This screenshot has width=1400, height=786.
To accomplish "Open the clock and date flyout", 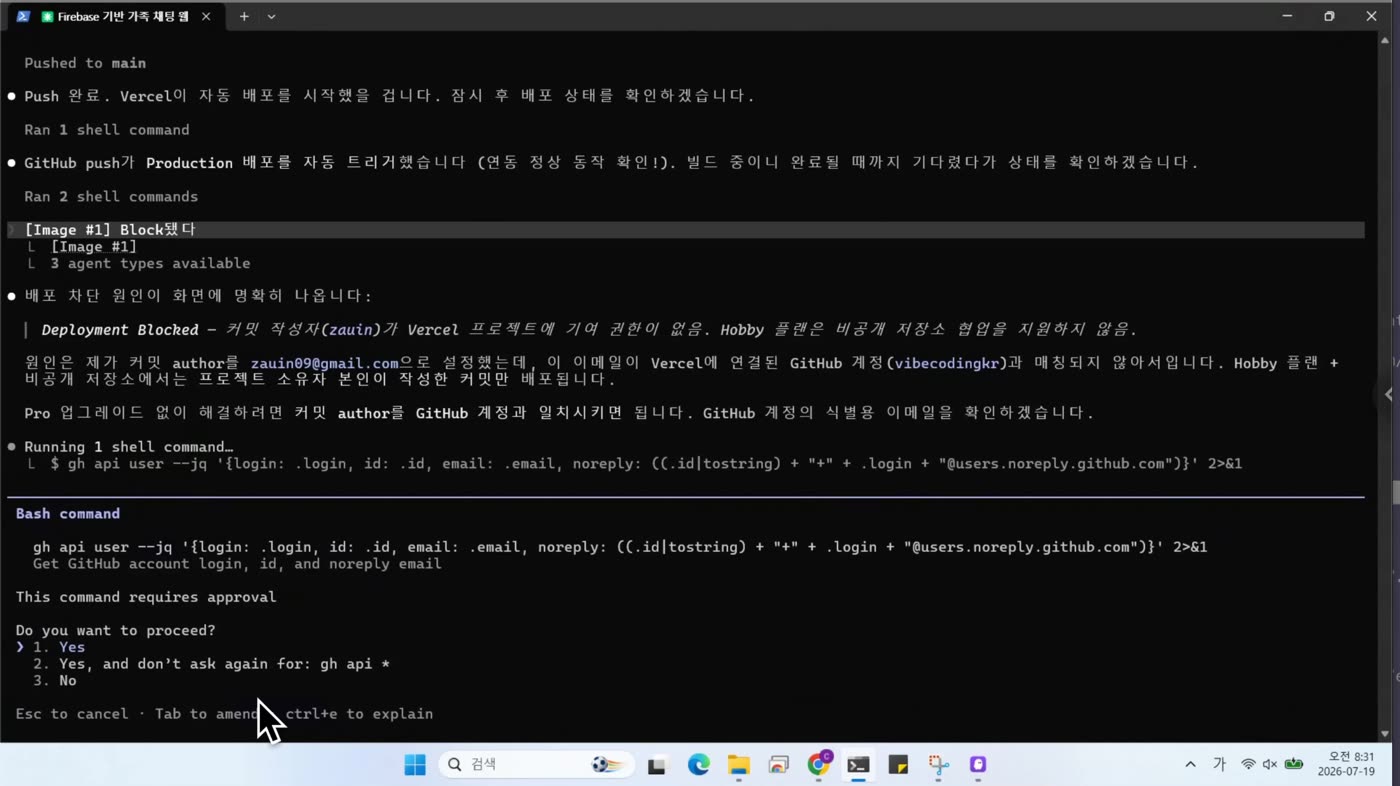I will pos(1346,765).
